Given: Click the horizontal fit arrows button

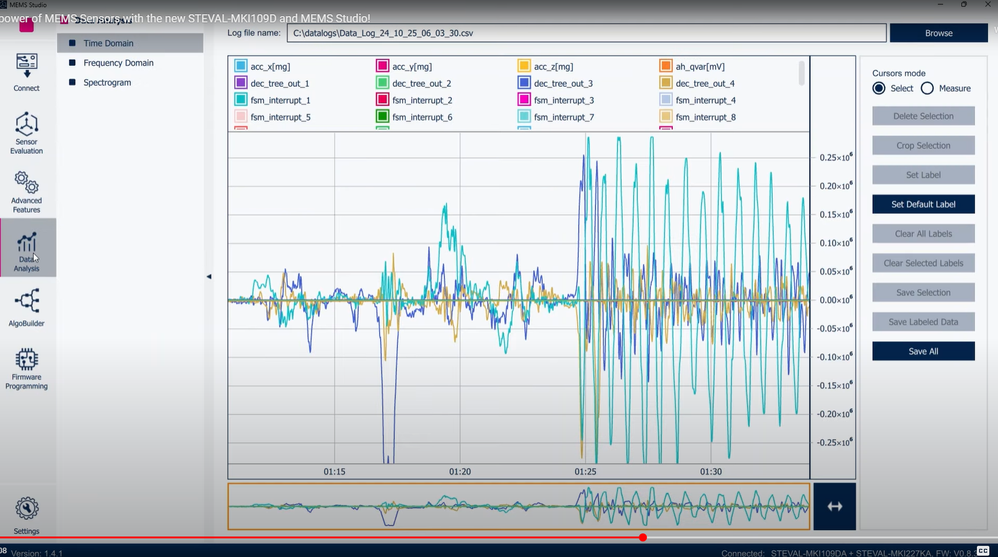Looking at the screenshot, I should [x=834, y=507].
